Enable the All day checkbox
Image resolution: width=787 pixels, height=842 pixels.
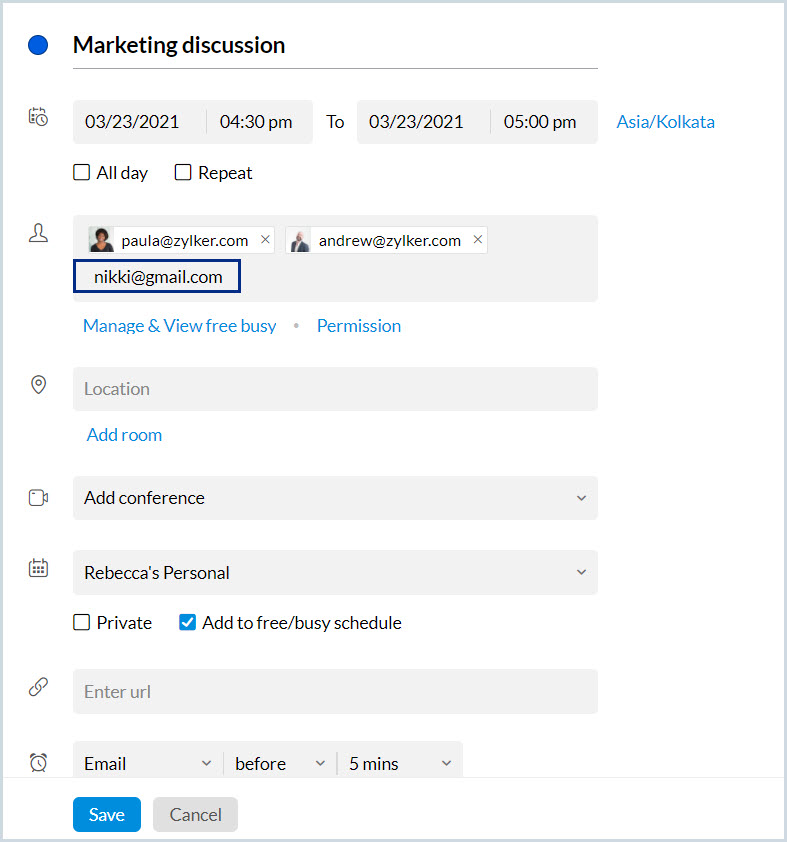[x=82, y=172]
